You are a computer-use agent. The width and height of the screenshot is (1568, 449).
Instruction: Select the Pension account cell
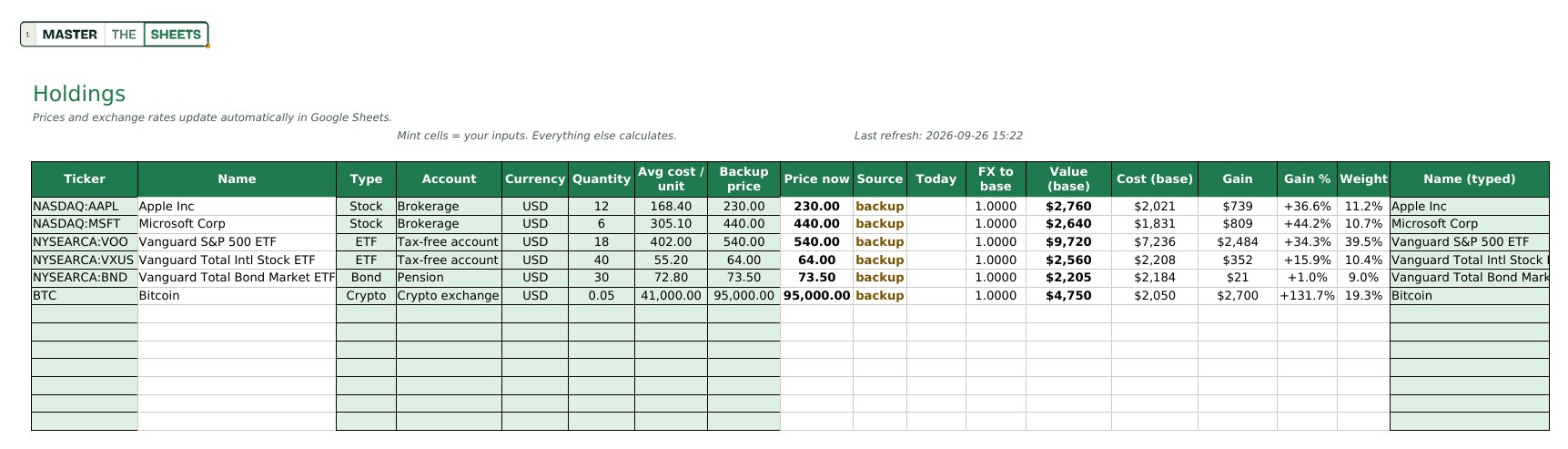pos(449,277)
